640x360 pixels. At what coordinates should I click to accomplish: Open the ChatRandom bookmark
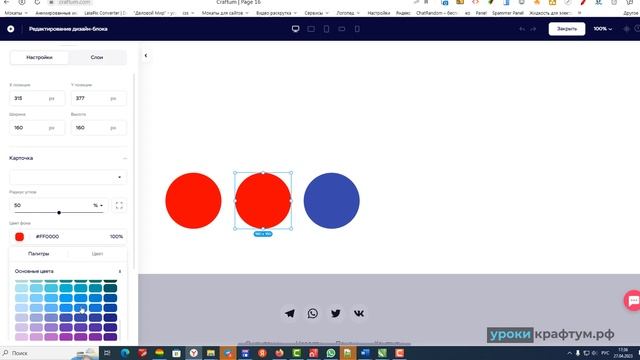438,13
